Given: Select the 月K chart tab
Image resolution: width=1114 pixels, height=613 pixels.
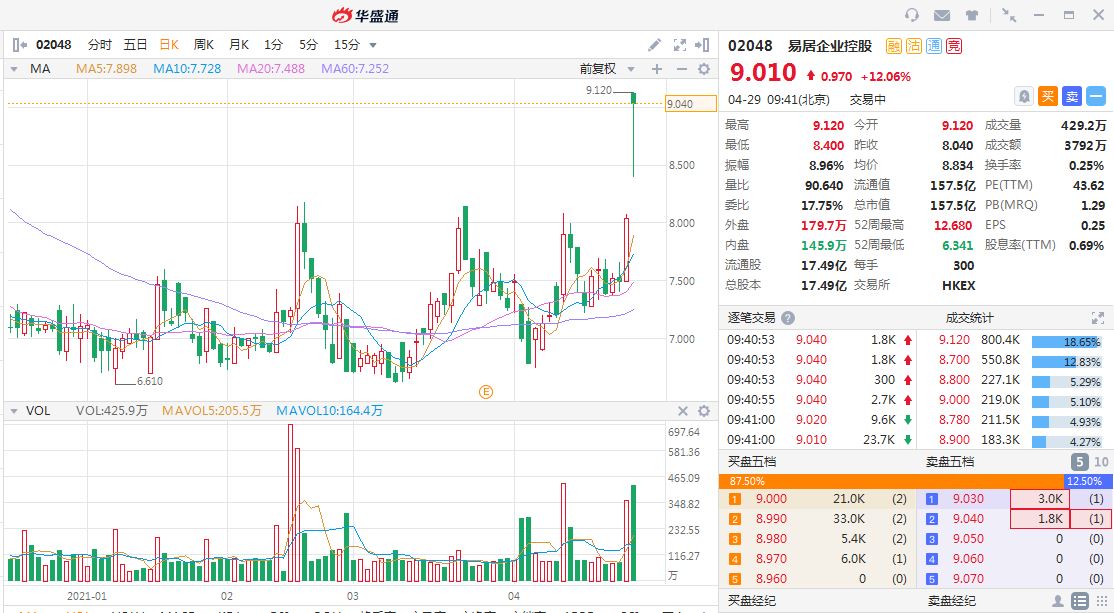Looking at the screenshot, I should (239, 45).
